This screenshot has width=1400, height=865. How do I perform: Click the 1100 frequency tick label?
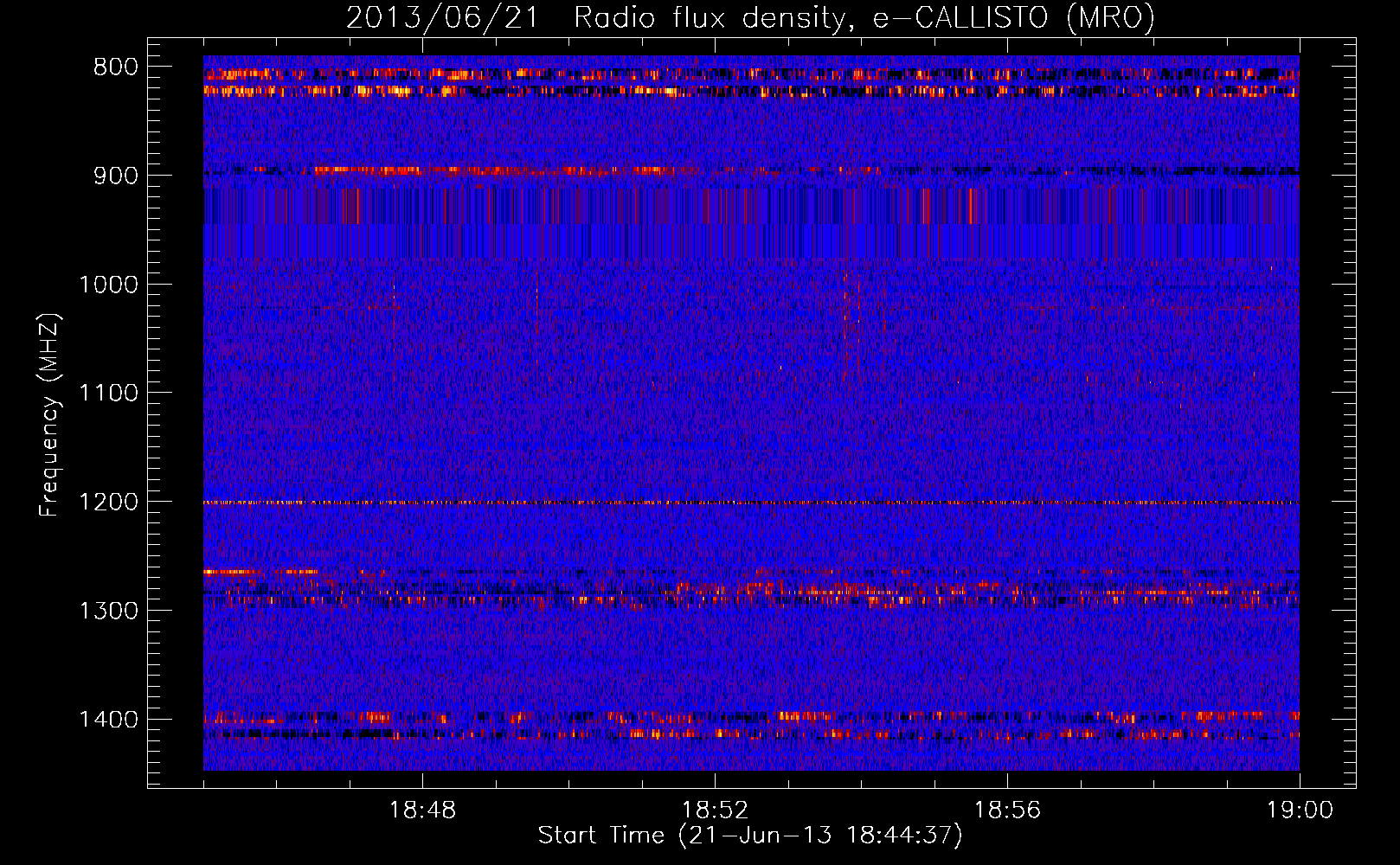coord(108,394)
